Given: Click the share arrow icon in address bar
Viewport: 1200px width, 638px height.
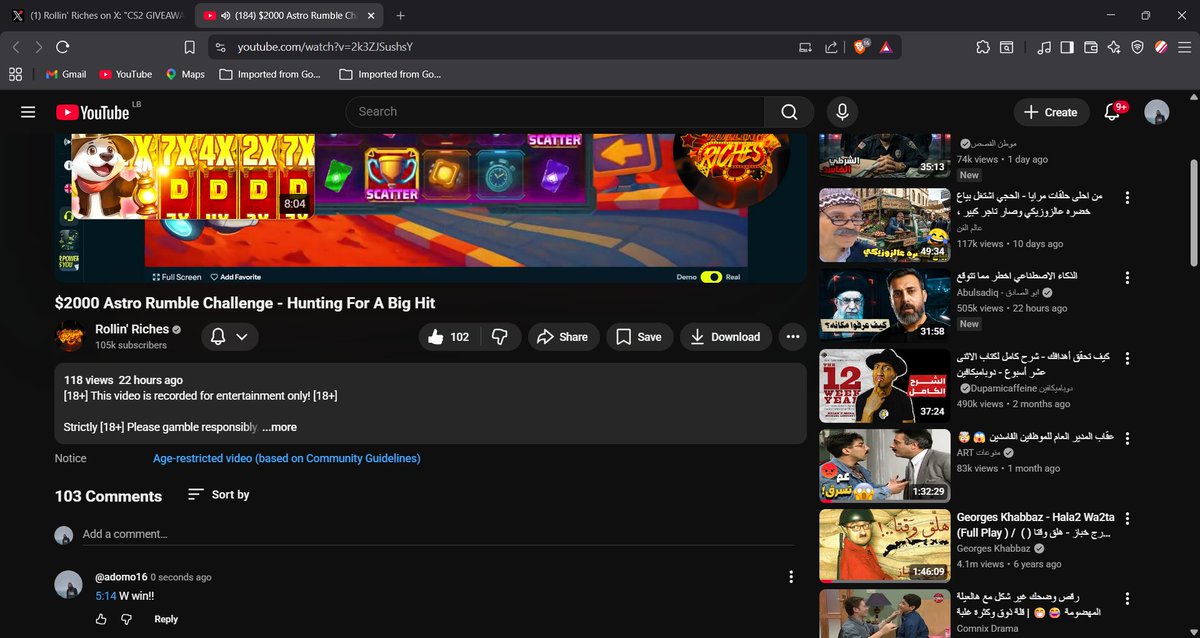Looking at the screenshot, I should coord(831,47).
